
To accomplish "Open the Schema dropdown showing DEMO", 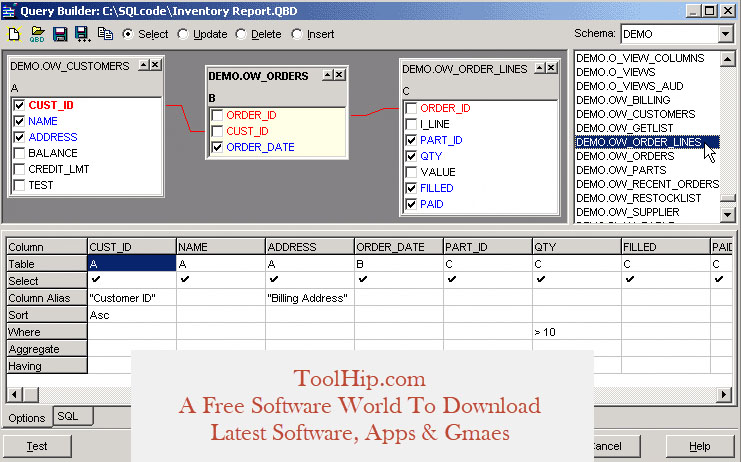I will click(726, 34).
